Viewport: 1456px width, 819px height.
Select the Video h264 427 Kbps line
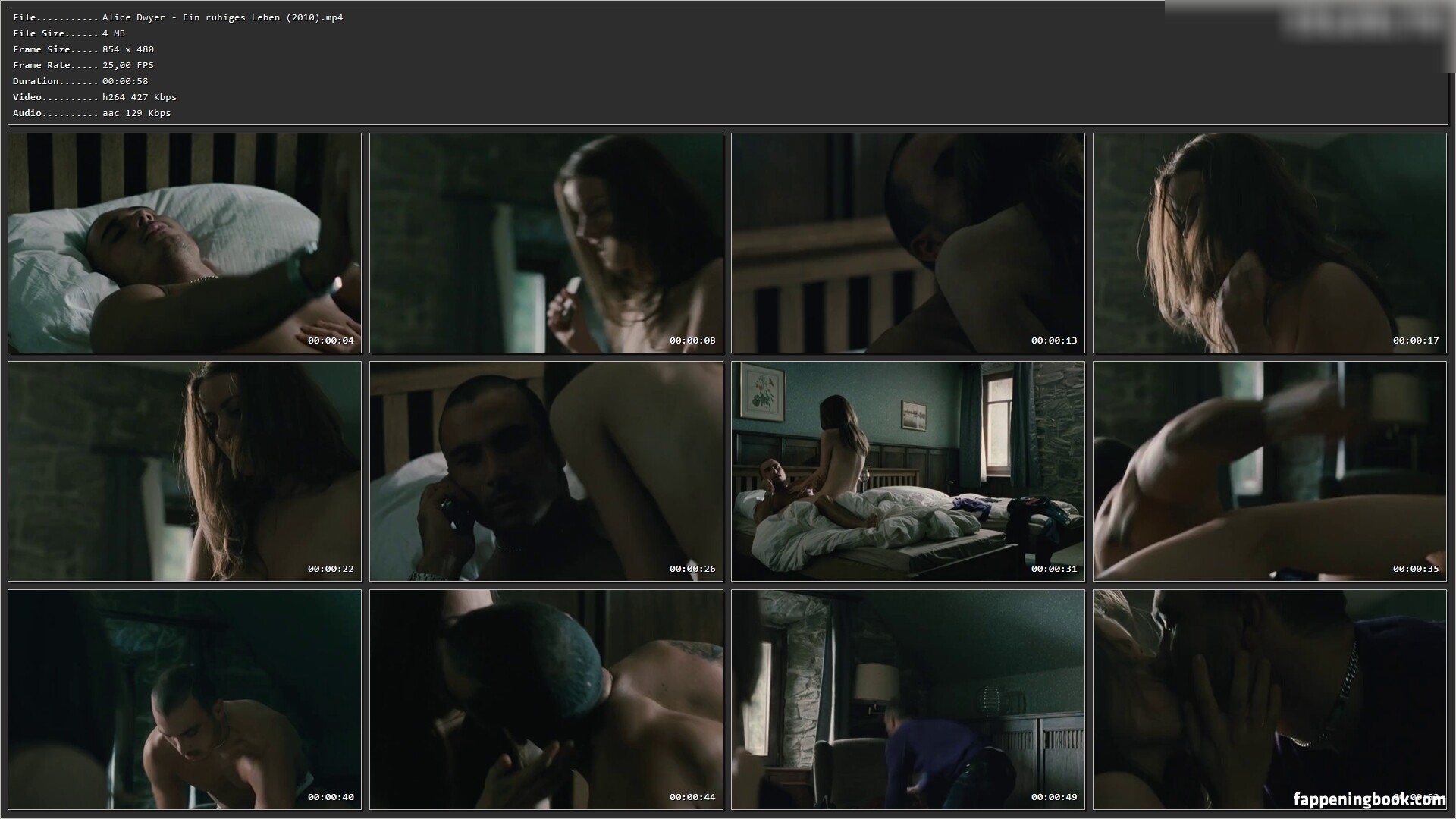pyautogui.click(x=95, y=97)
